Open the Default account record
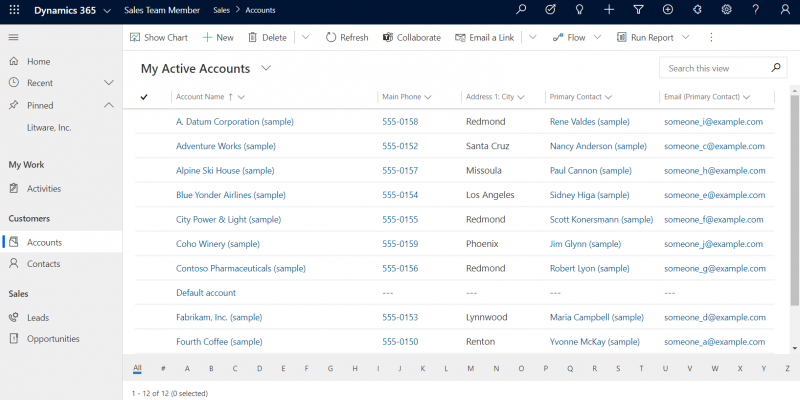The image size is (800, 400). [206, 293]
